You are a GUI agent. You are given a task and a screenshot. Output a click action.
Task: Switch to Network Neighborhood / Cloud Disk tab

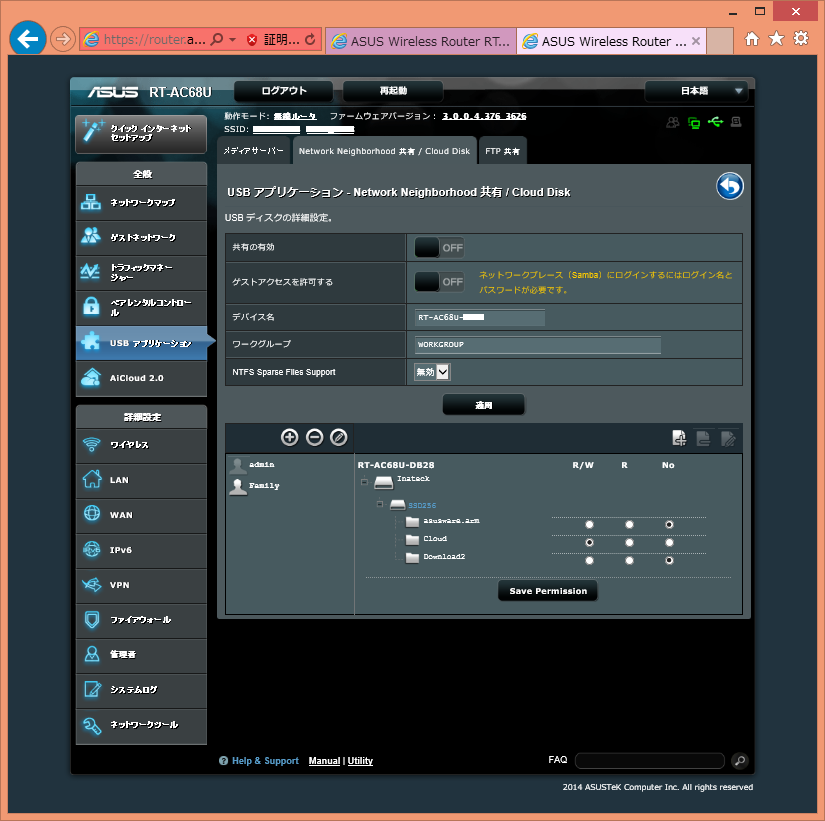384,151
